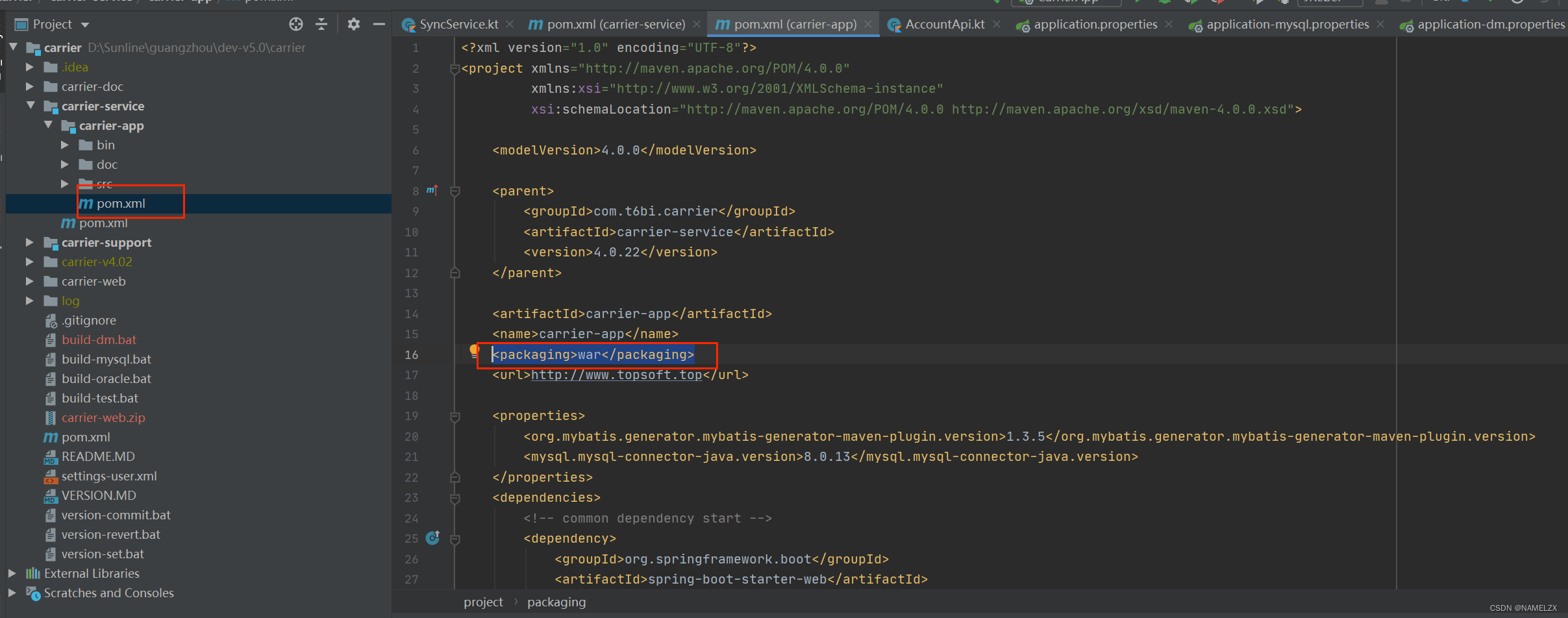
Task: Click the locate/select opened file target icon
Action: (296, 25)
